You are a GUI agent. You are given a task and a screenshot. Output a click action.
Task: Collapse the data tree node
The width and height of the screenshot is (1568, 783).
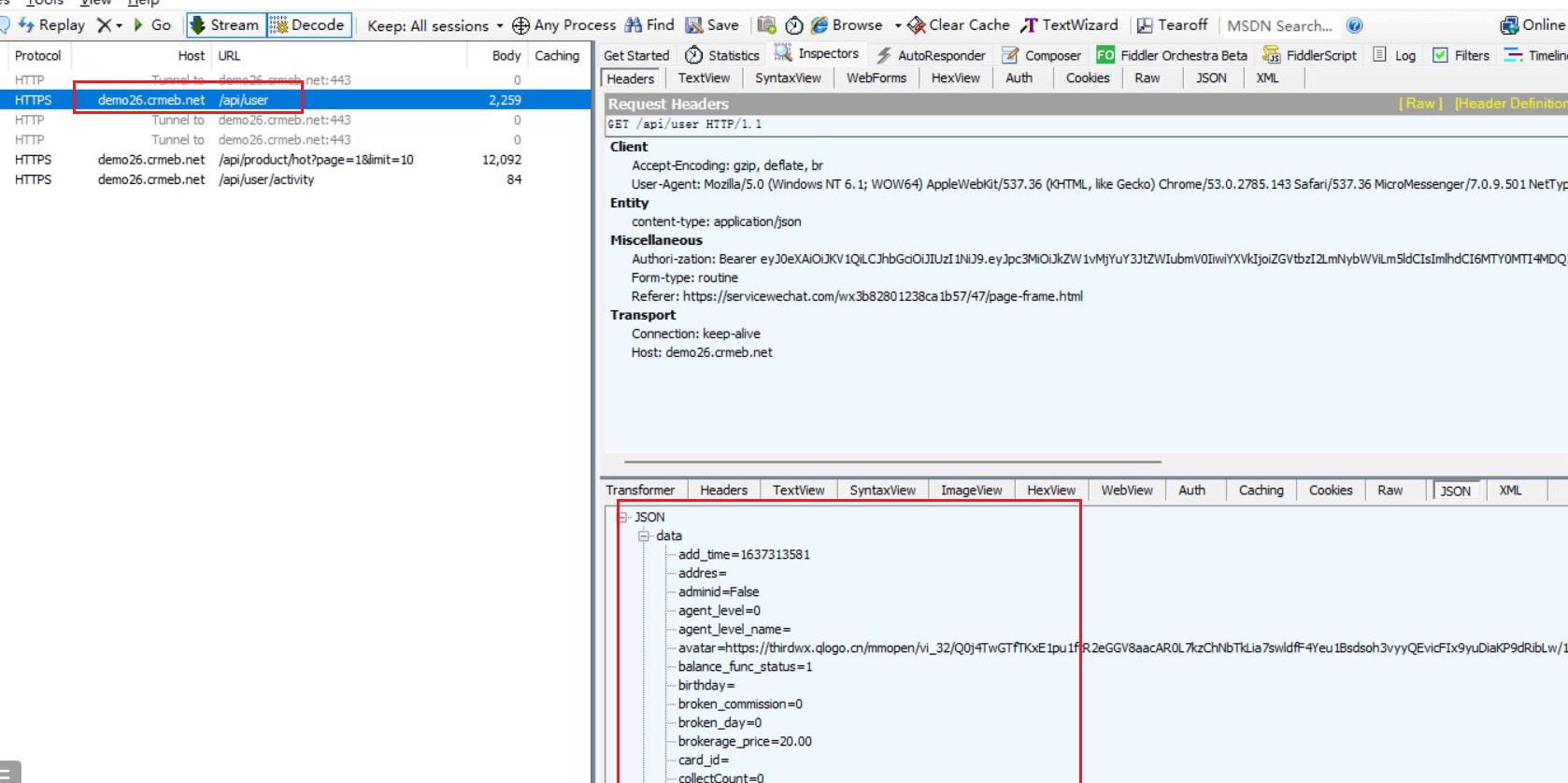(x=644, y=535)
